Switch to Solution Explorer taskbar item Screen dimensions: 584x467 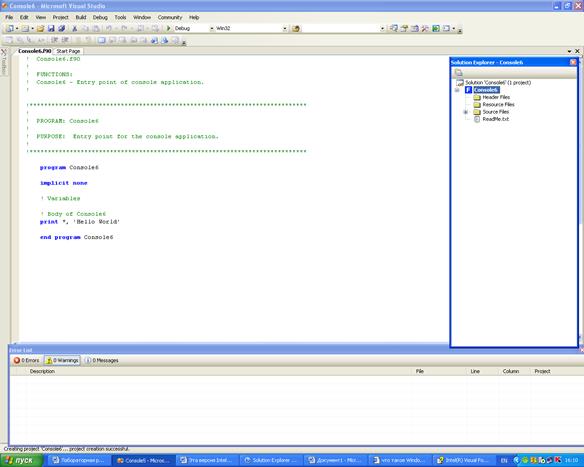(271, 461)
